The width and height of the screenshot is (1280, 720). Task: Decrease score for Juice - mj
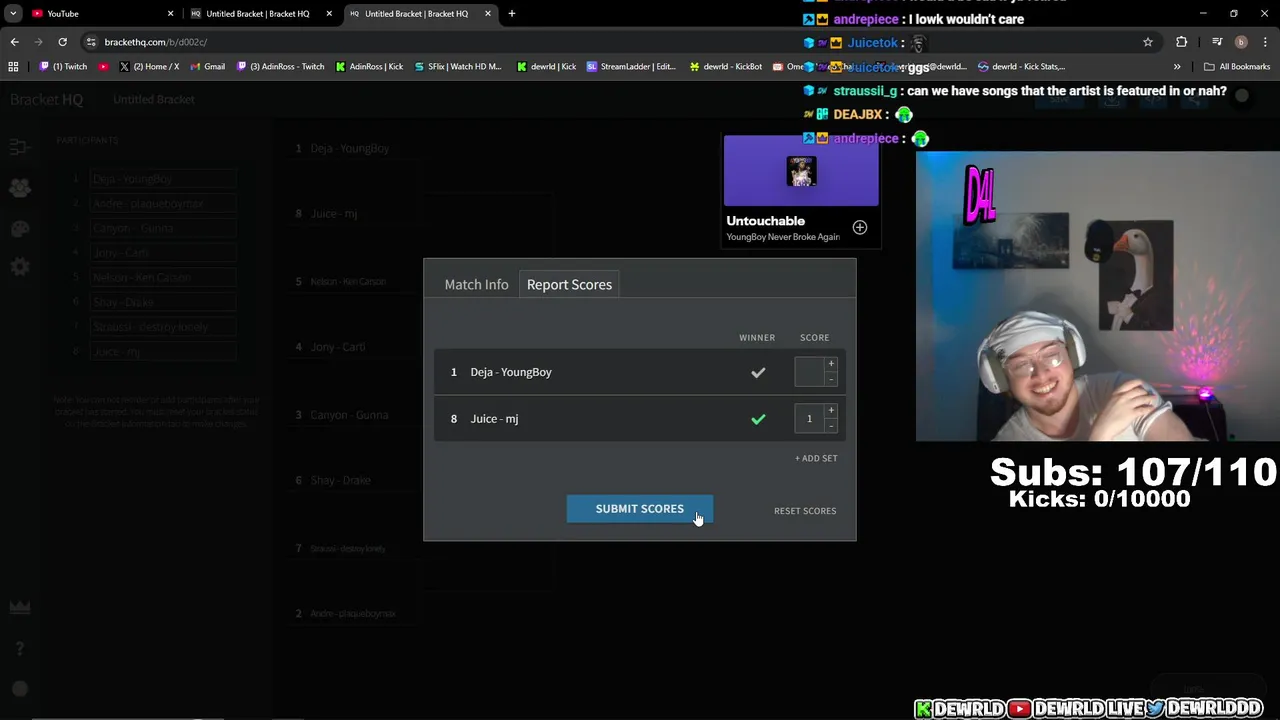pos(831,426)
